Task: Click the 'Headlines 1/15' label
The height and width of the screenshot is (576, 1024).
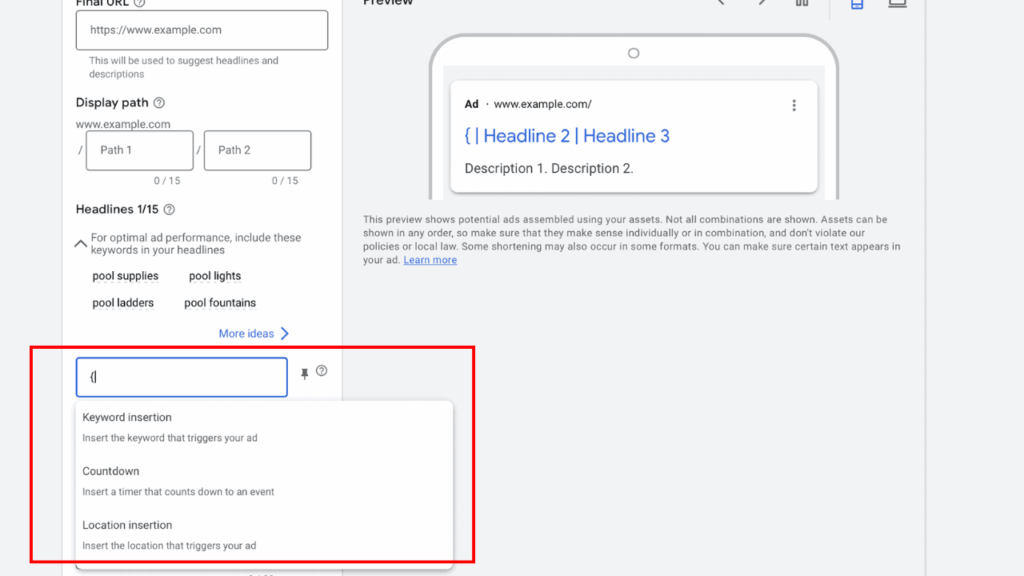Action: (117, 210)
